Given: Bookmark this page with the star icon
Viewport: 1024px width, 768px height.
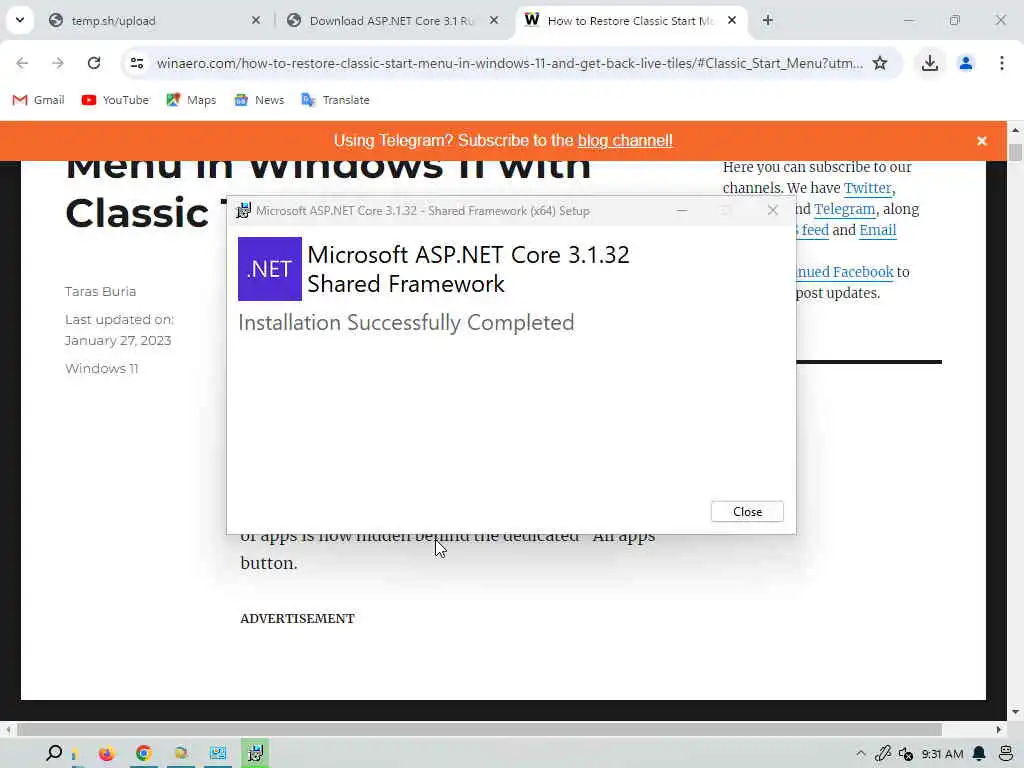Looking at the screenshot, I should point(880,63).
